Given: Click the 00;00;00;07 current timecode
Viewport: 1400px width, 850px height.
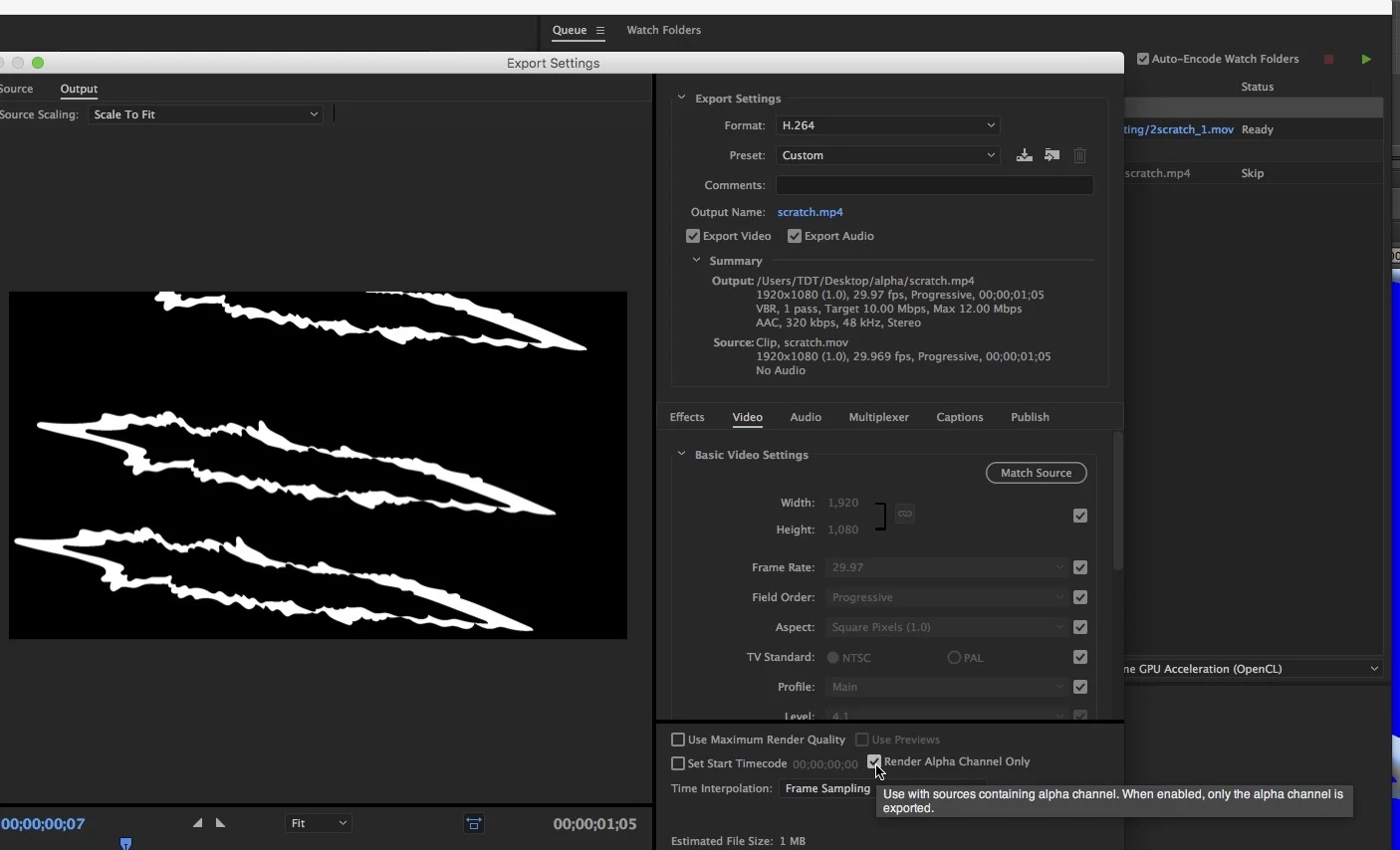Looking at the screenshot, I should coord(43,824).
